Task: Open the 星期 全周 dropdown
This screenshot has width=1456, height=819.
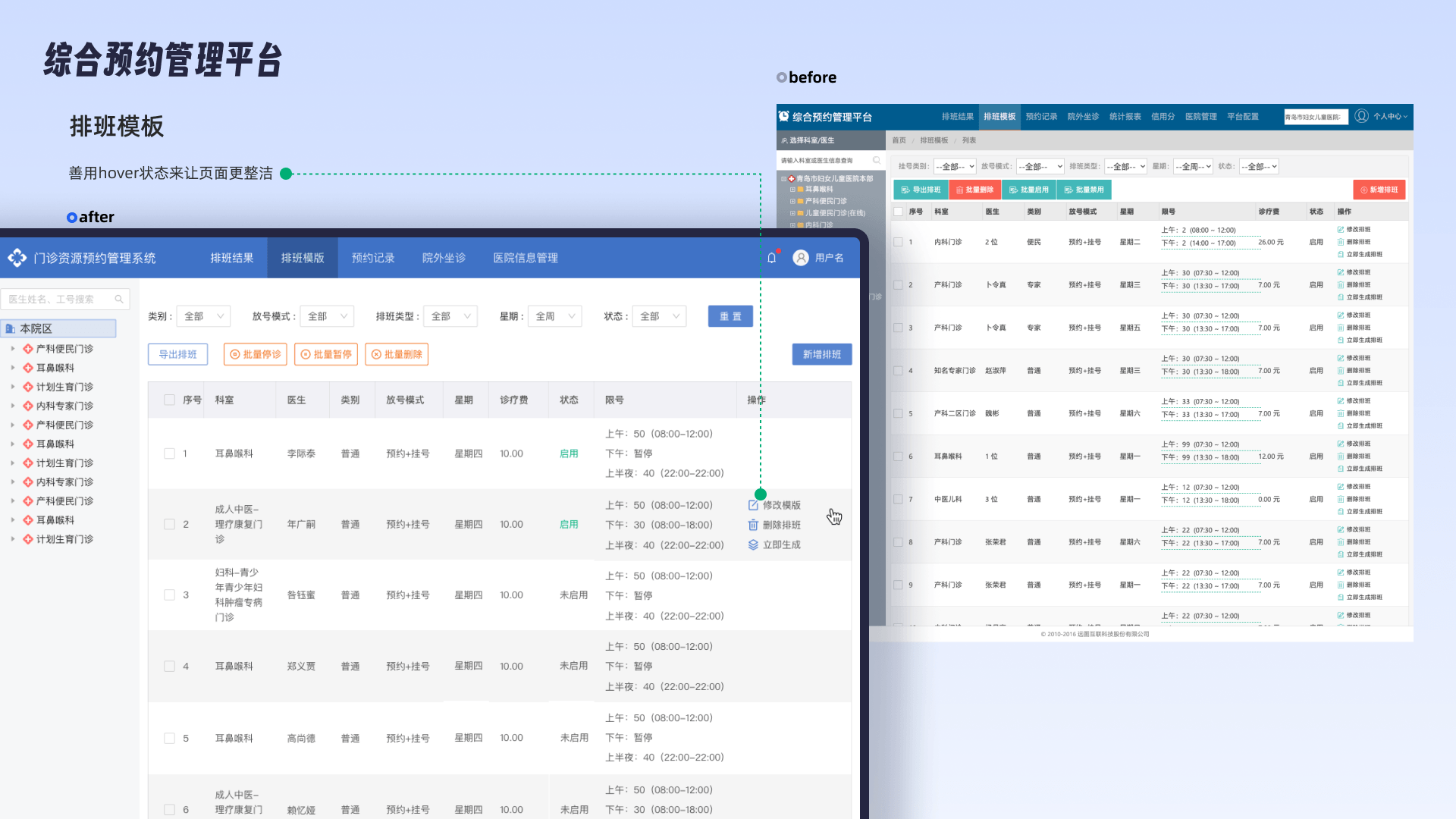Action: (554, 316)
